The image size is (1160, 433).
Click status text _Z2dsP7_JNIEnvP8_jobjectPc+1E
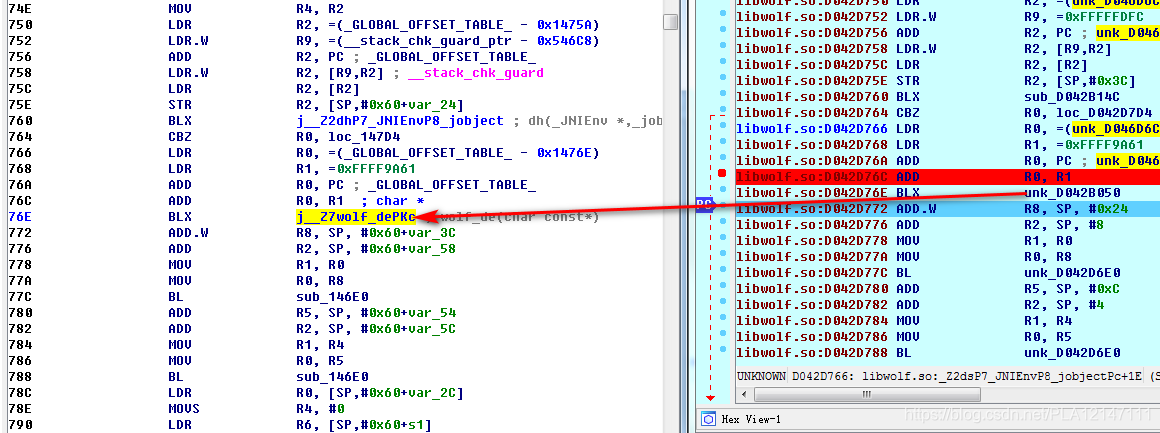[1042, 377]
